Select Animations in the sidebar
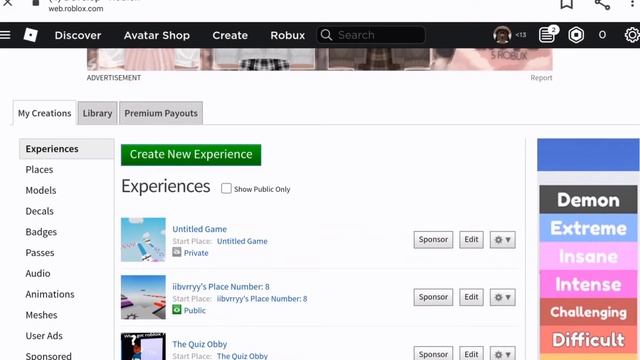640x360 pixels. (x=50, y=294)
